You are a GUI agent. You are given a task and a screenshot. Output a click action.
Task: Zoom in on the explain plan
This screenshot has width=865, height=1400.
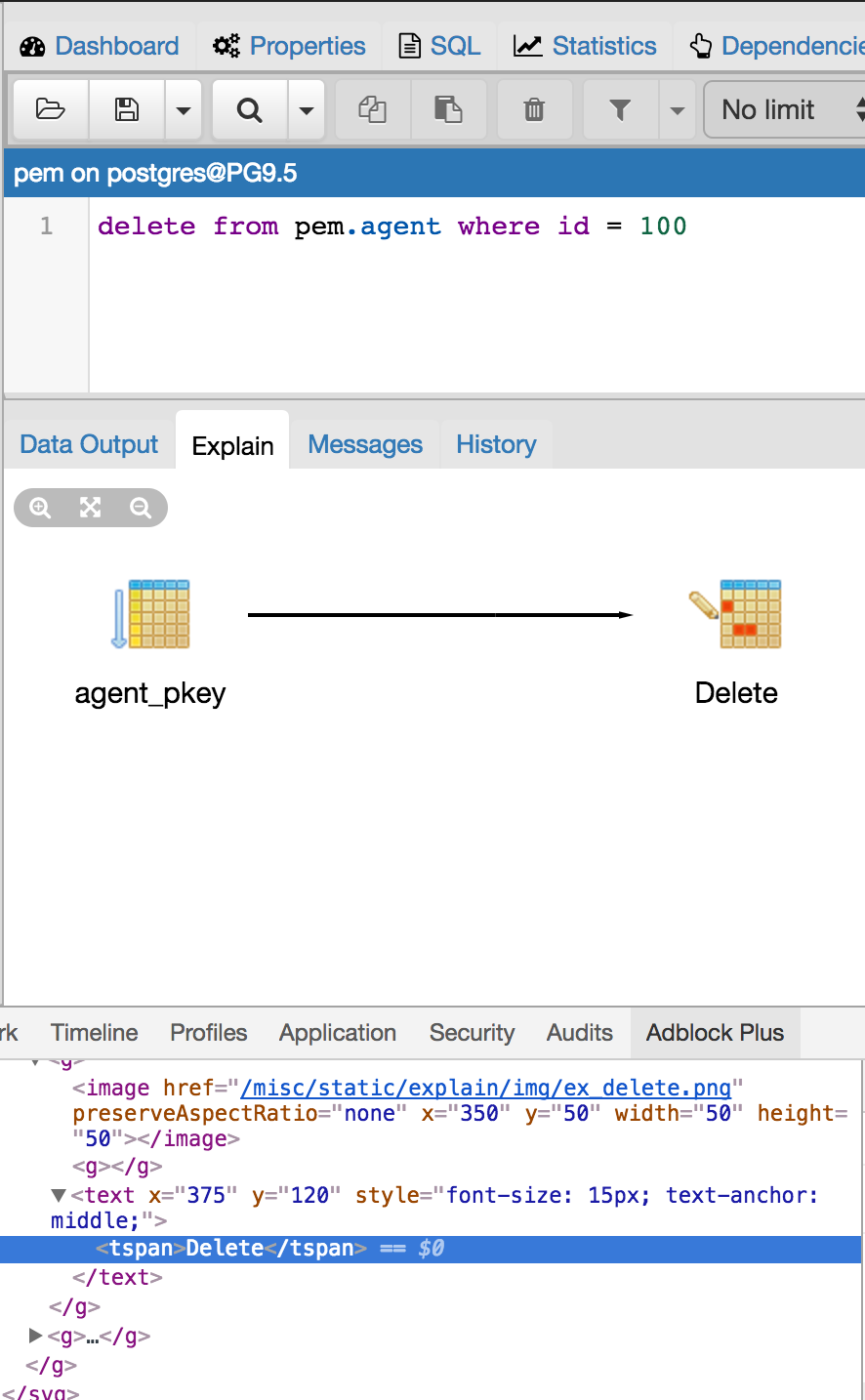[x=40, y=508]
